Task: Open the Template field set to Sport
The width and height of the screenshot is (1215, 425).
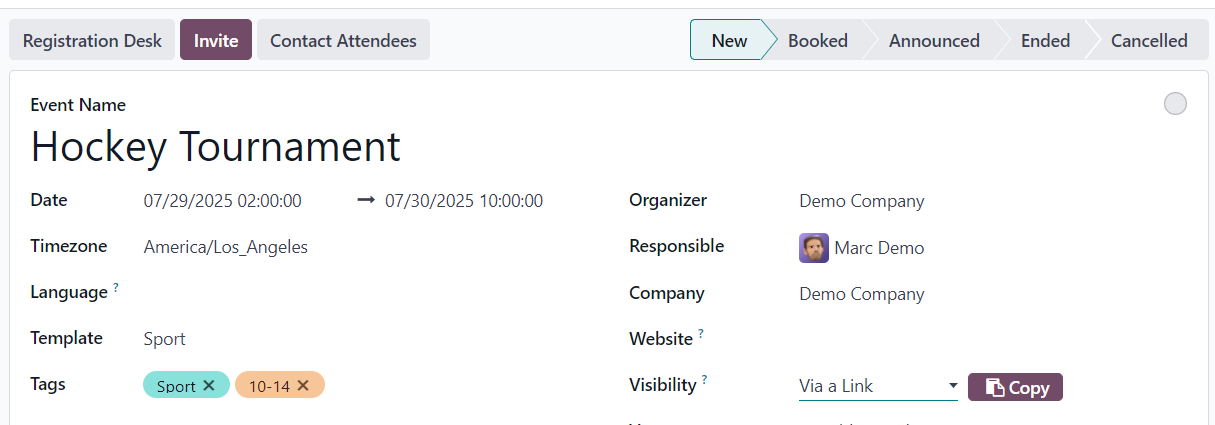Action: pyautogui.click(x=165, y=339)
